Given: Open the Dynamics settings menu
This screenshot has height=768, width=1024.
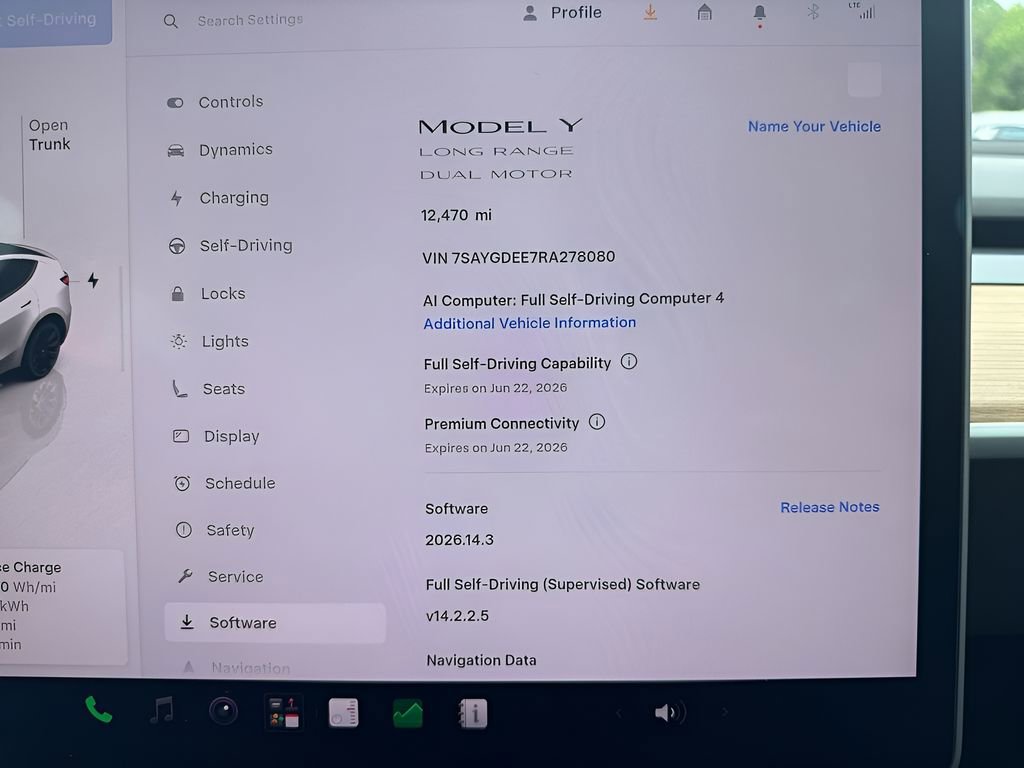Looking at the screenshot, I should coord(236,150).
